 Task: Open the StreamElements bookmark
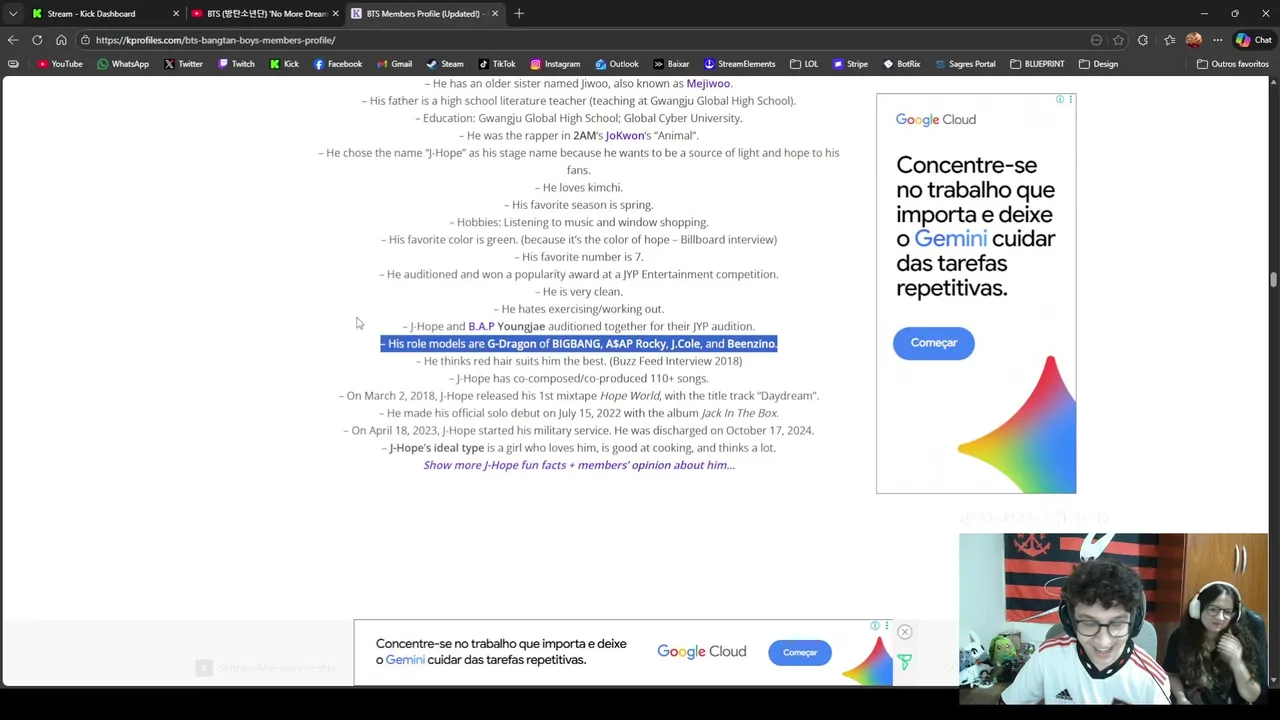pos(739,64)
